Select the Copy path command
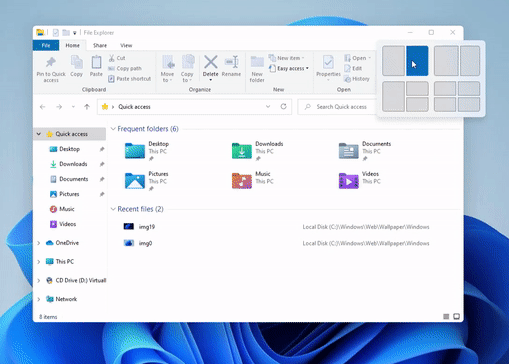Screen dimensions: 509x364 click(x=125, y=68)
